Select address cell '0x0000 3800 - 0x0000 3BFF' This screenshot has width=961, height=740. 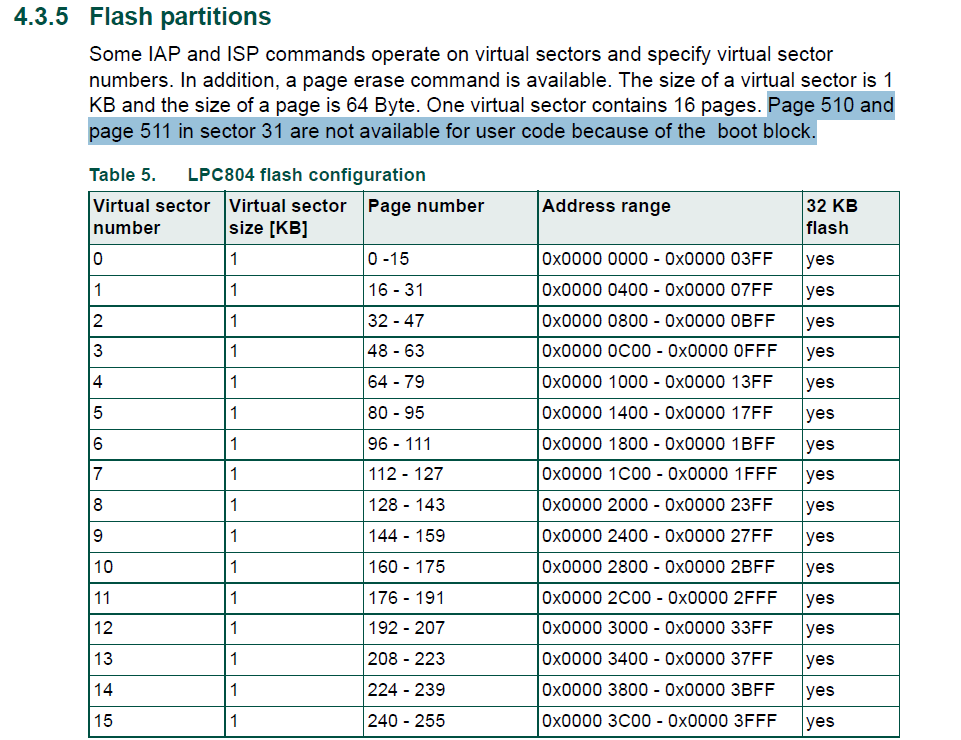click(670, 690)
